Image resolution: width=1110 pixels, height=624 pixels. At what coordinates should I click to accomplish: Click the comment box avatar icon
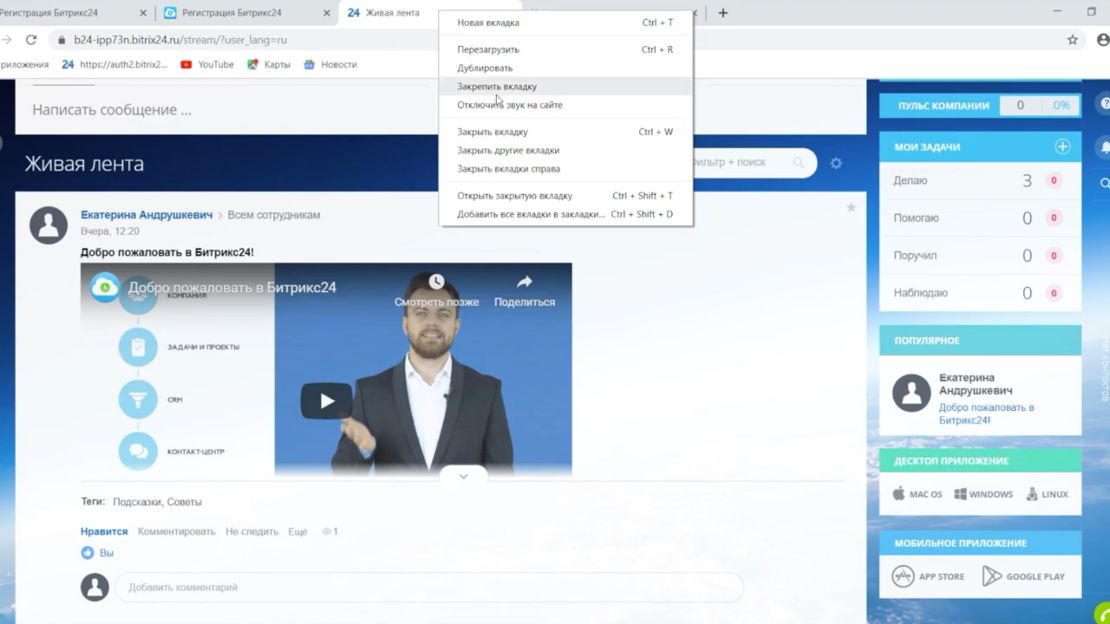click(94, 587)
